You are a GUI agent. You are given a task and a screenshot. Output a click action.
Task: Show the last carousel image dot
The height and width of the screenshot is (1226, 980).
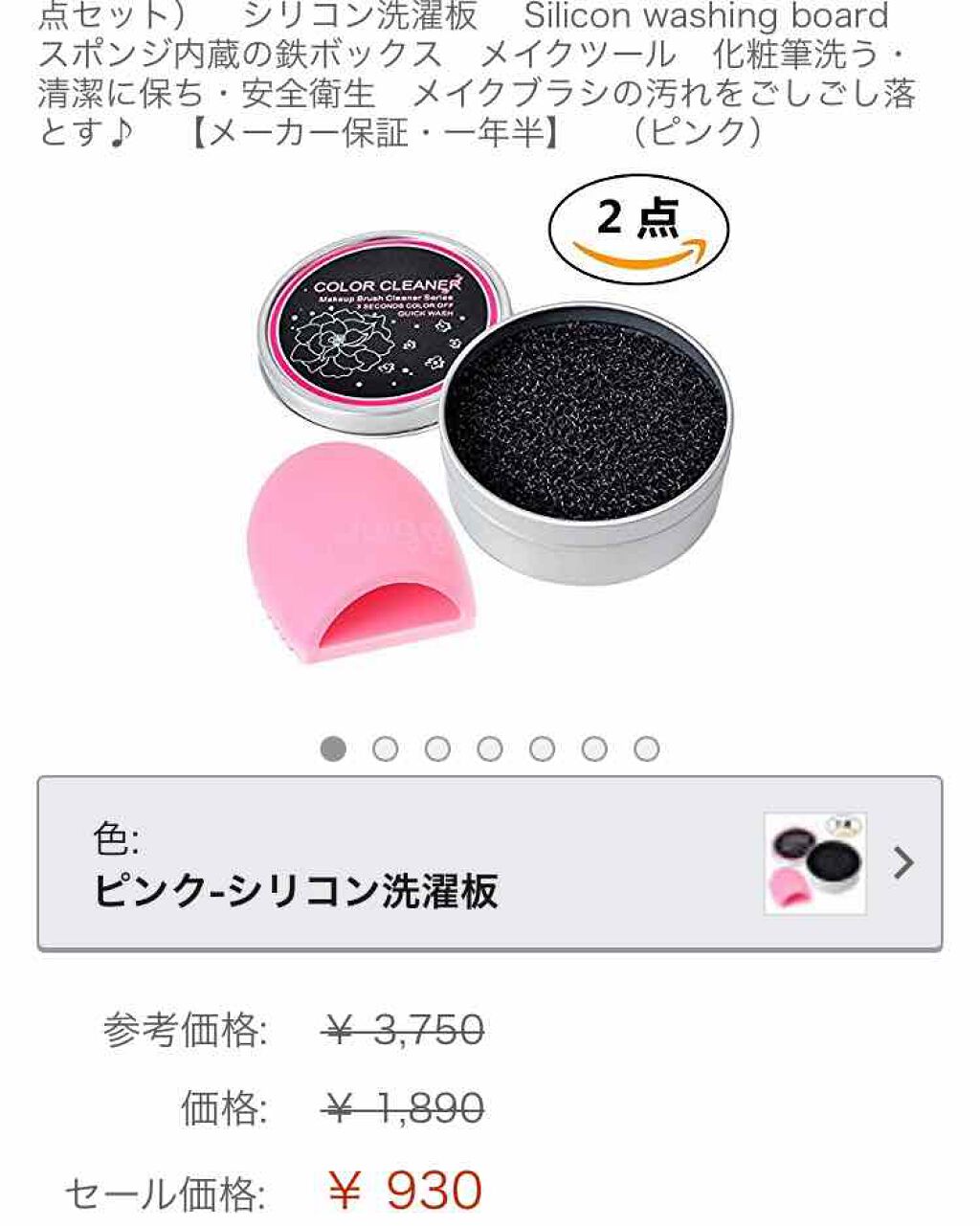(647, 748)
